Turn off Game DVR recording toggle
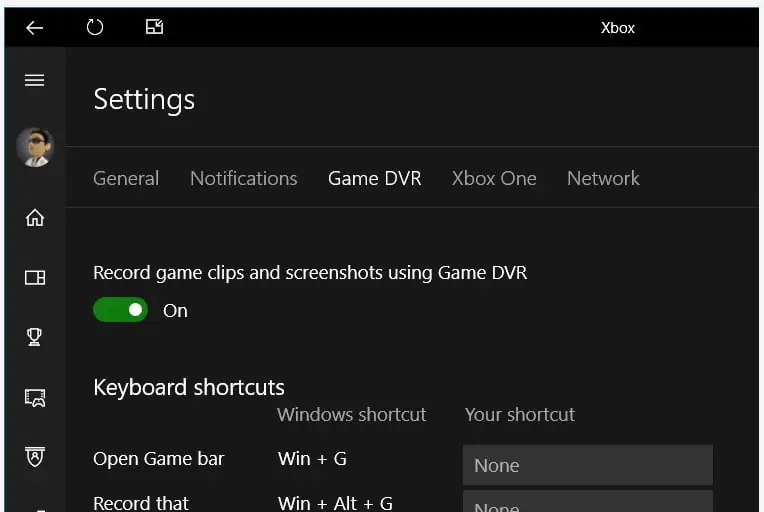 click(120, 310)
